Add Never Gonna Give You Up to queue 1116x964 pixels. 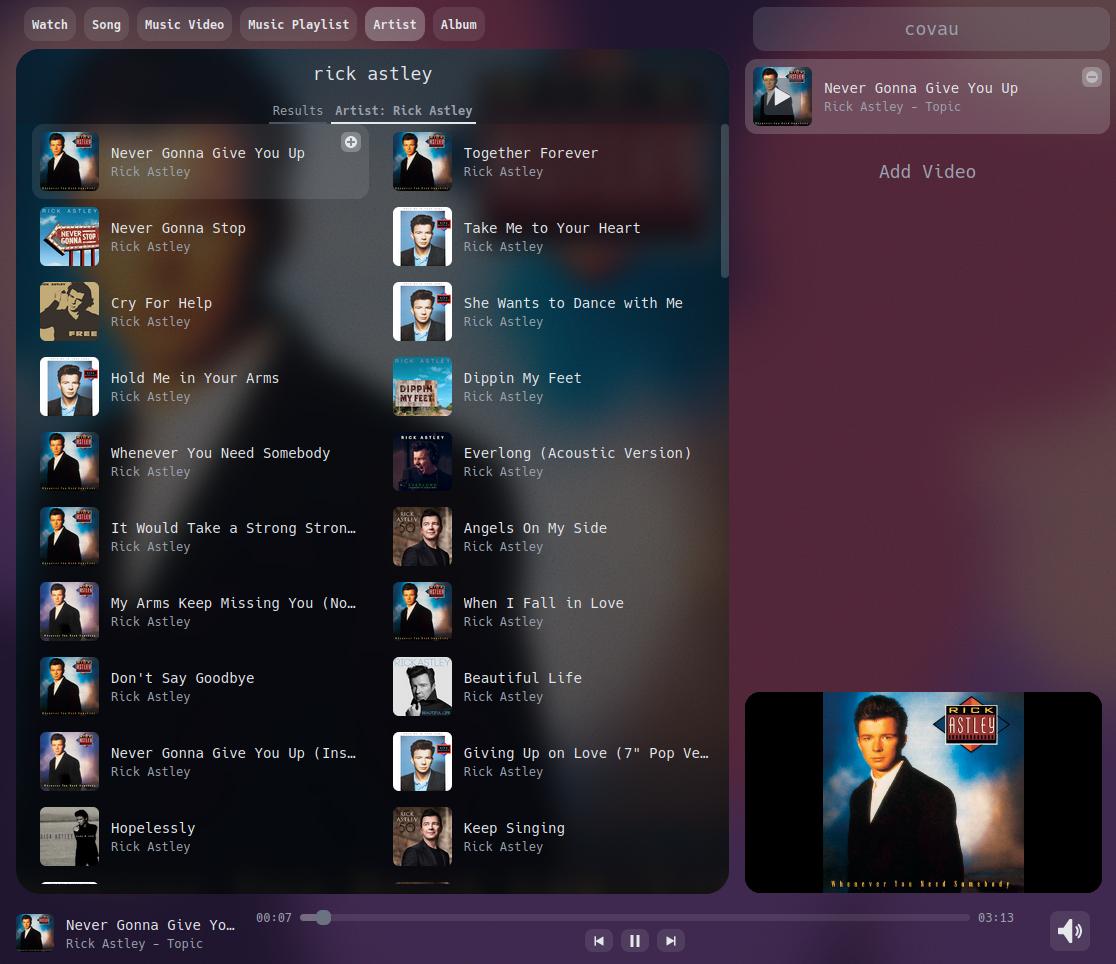(x=351, y=142)
